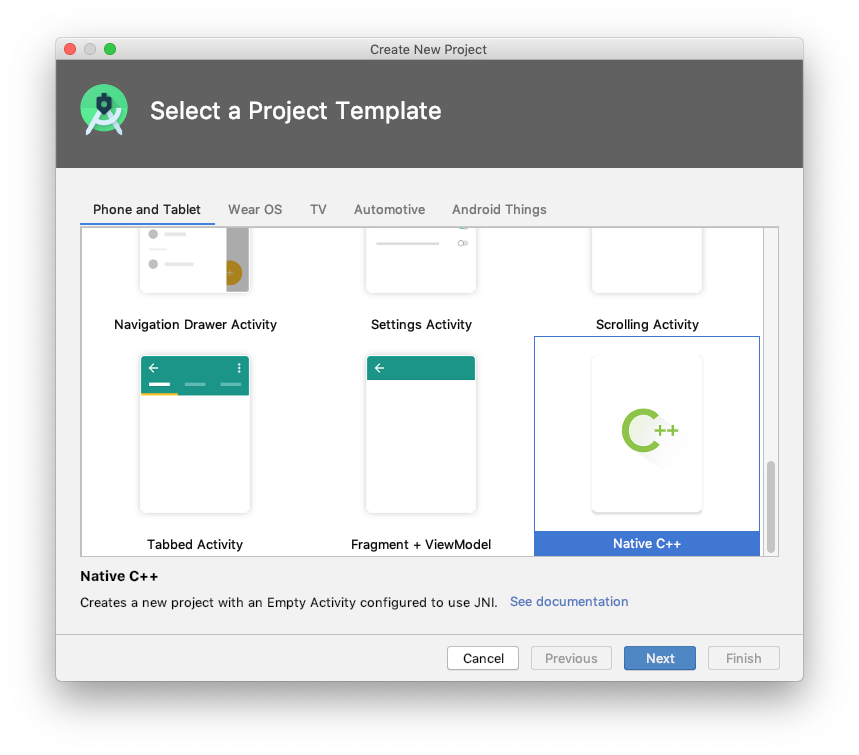Click the Next button
The image size is (859, 755).
(660, 658)
